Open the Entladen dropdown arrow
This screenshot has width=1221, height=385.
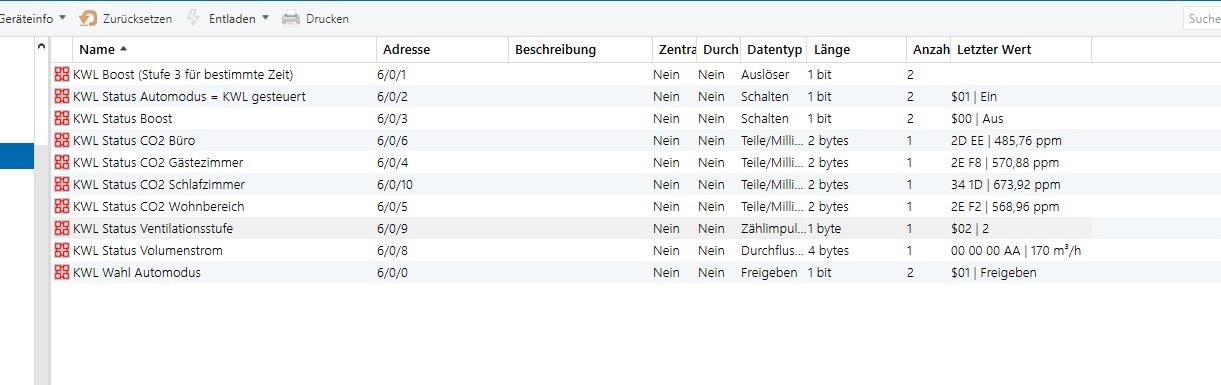(x=265, y=18)
